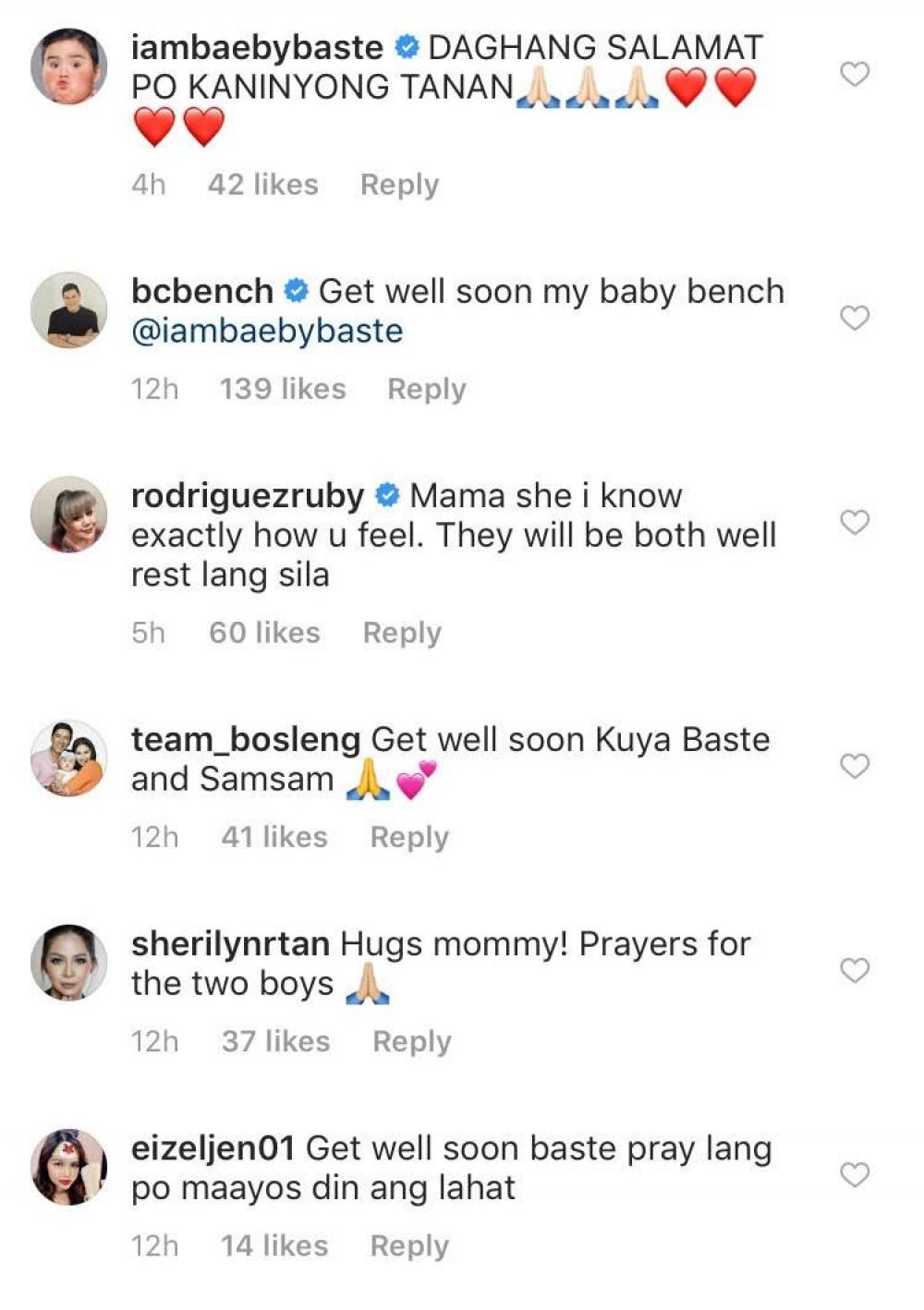Reply to bcbench's comment
This screenshot has height=1310, width=924.
(x=426, y=389)
